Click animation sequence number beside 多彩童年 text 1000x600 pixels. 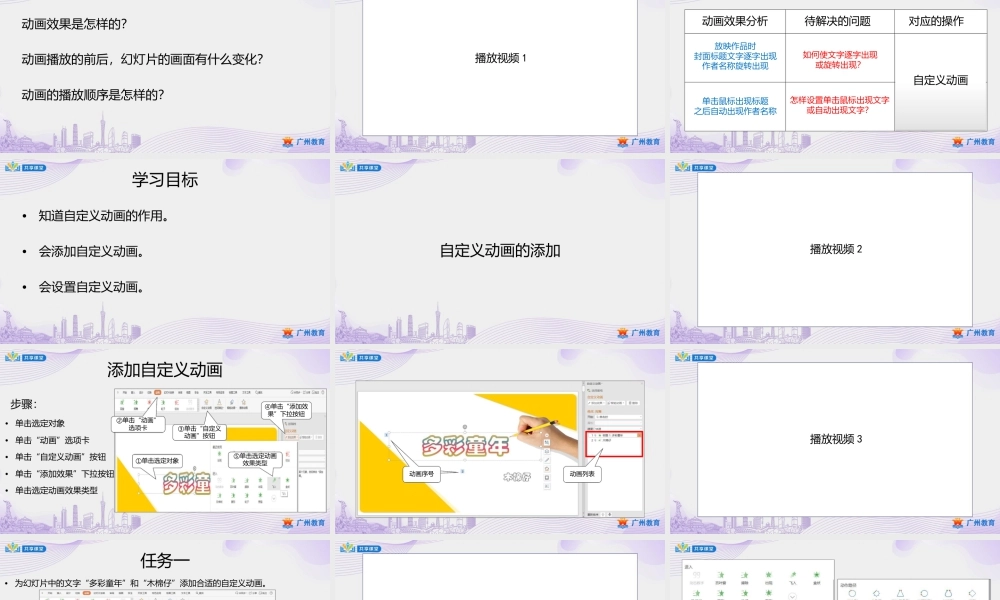[x=386, y=435]
